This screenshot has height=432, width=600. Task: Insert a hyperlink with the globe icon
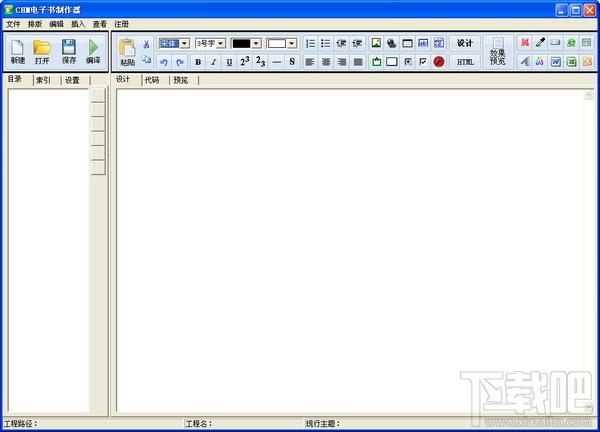pyautogui.click(x=391, y=43)
